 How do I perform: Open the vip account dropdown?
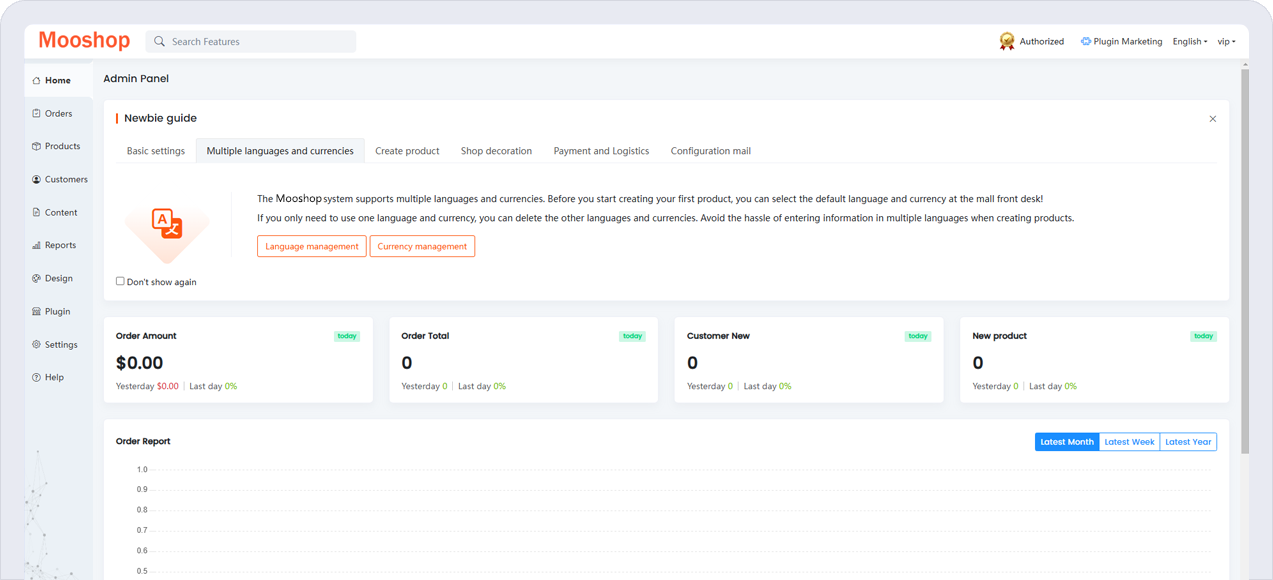1226,42
